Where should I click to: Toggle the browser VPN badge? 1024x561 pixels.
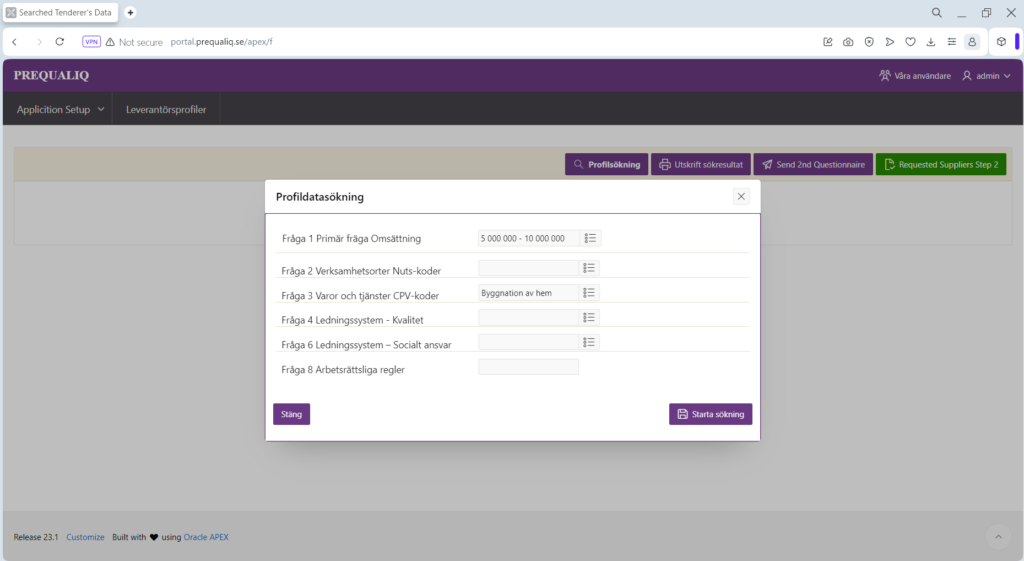coord(91,42)
